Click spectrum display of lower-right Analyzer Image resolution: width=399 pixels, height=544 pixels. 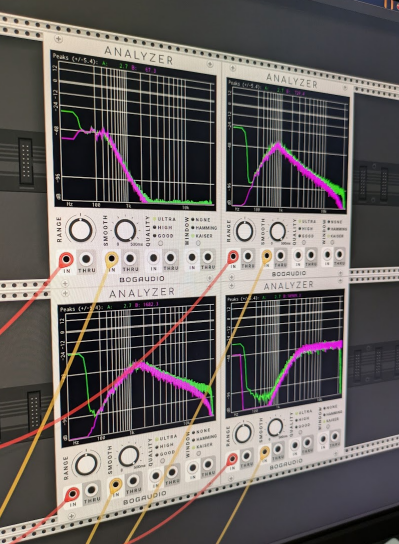click(x=285, y=354)
